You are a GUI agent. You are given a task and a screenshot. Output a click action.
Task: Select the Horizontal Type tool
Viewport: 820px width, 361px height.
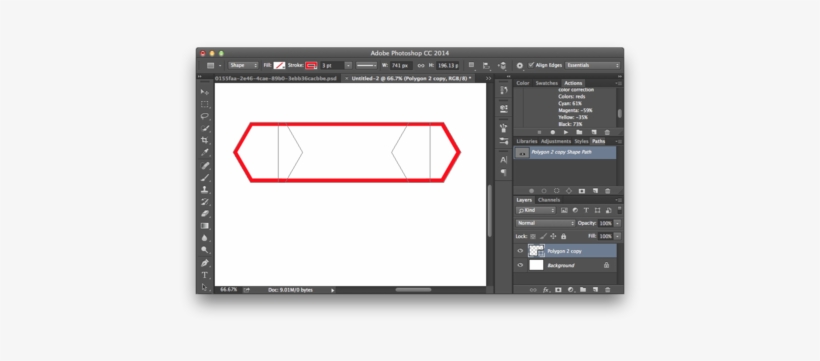pos(204,275)
